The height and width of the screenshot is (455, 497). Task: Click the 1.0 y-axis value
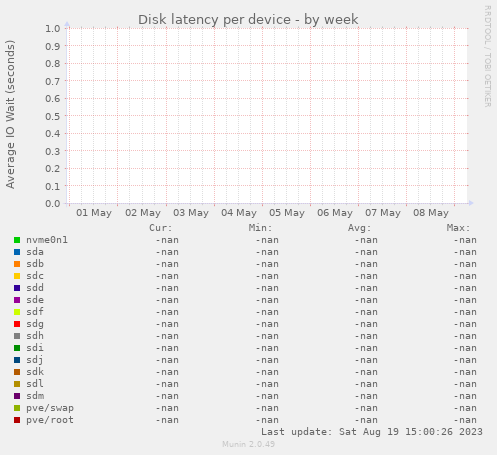pos(53,29)
